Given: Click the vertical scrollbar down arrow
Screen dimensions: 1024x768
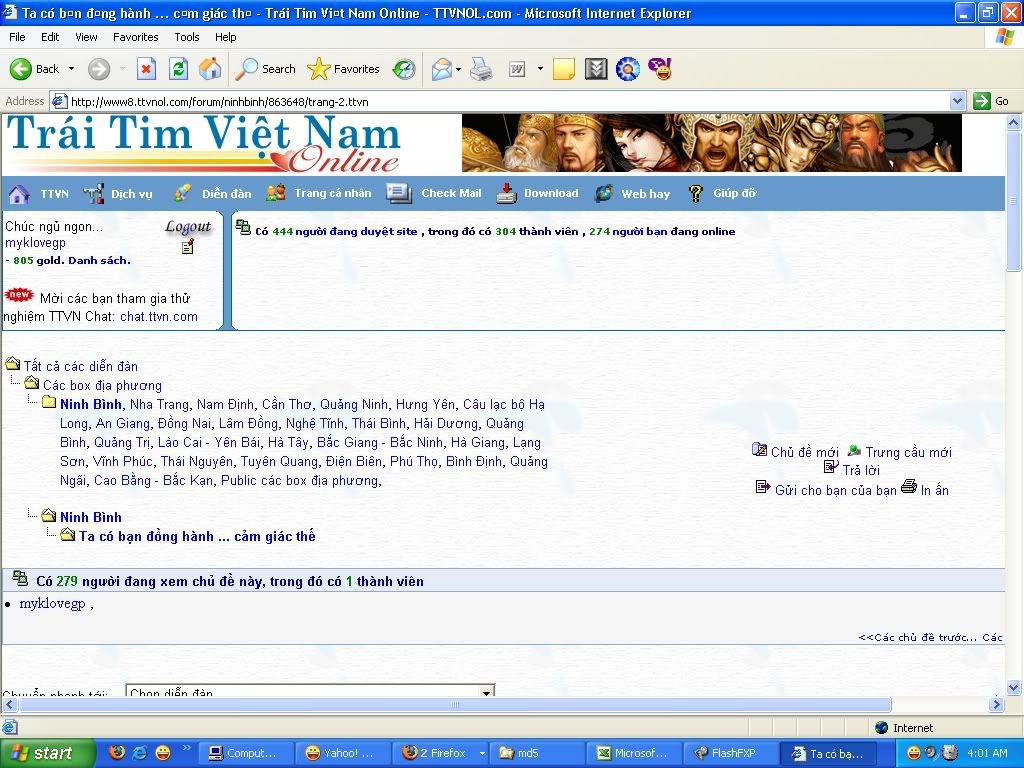Looking at the screenshot, I should (x=1014, y=687).
